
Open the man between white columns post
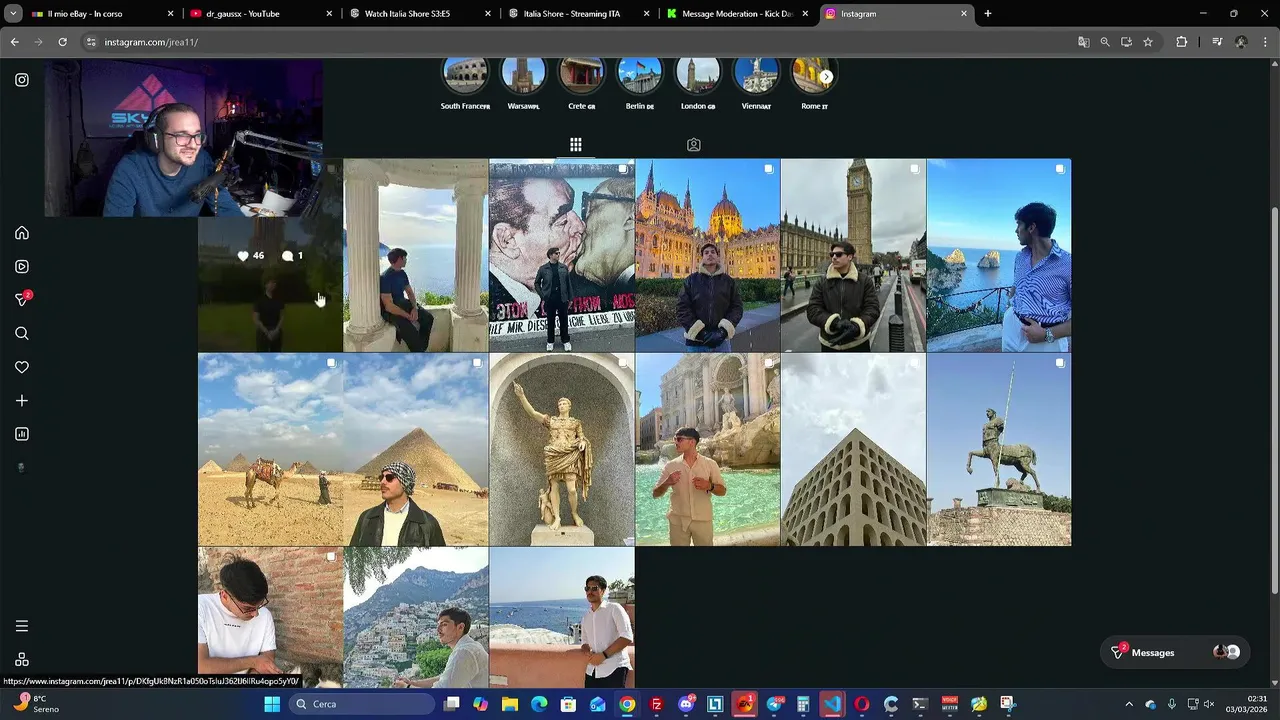[416, 255]
